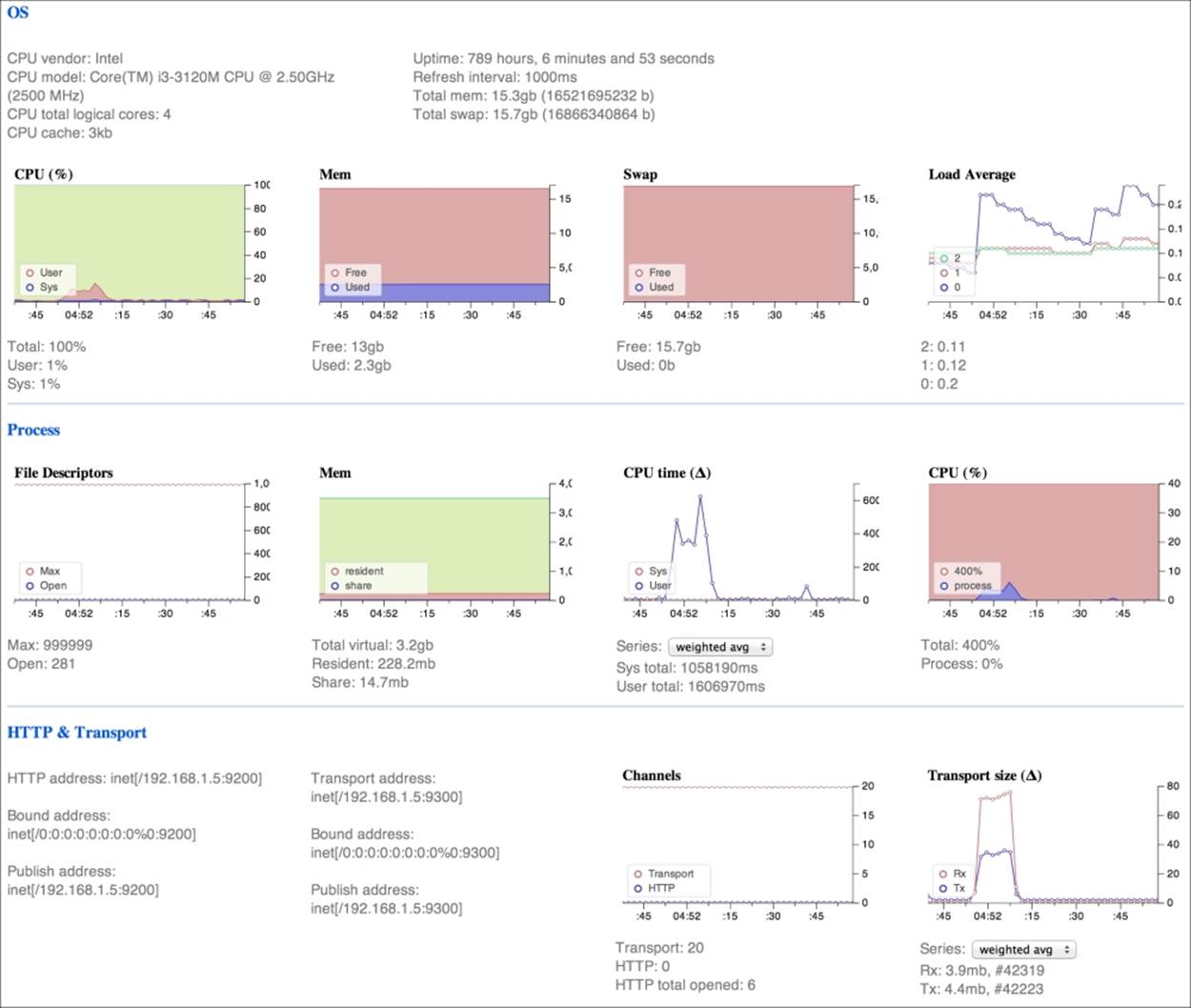Click the Process section heading
Viewport: 1191px width, 1008px height.
pos(33,430)
